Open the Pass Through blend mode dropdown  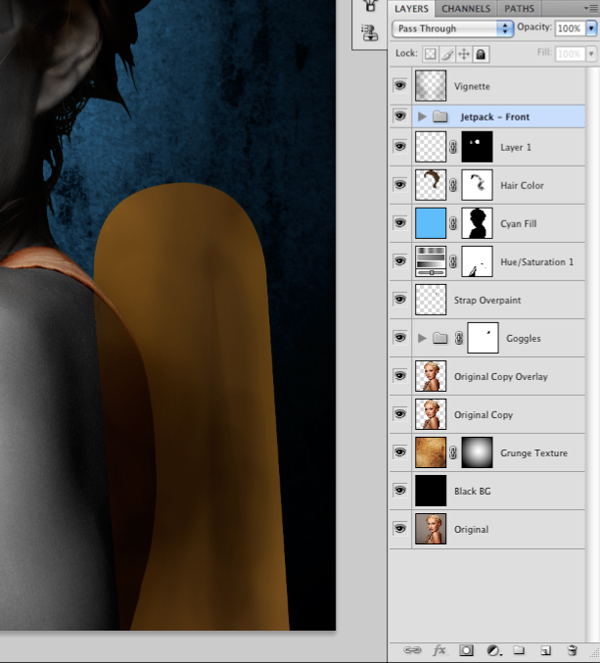click(452, 28)
